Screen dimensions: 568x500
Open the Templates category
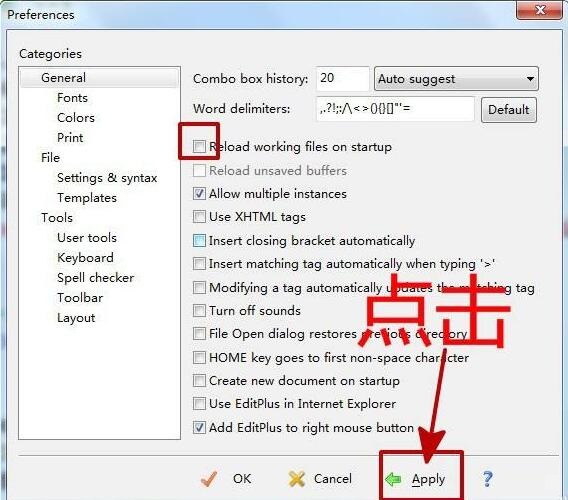[87, 198]
